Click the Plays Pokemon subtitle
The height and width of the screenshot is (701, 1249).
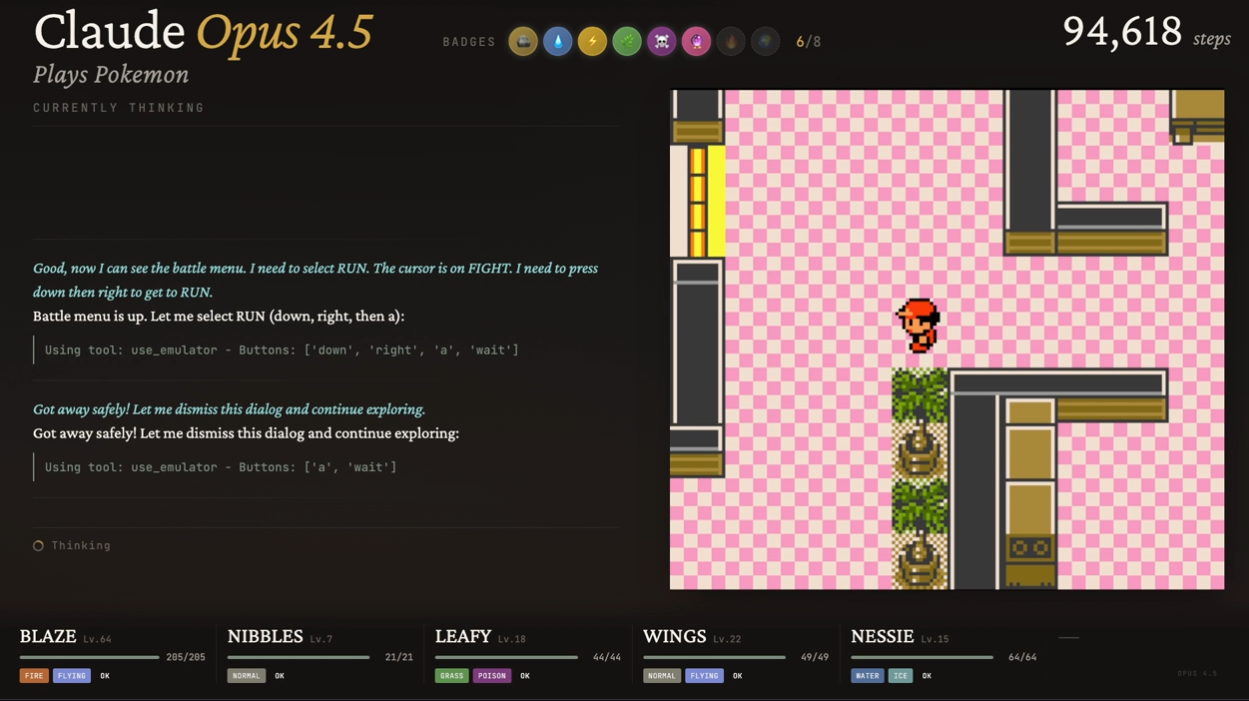(111, 75)
